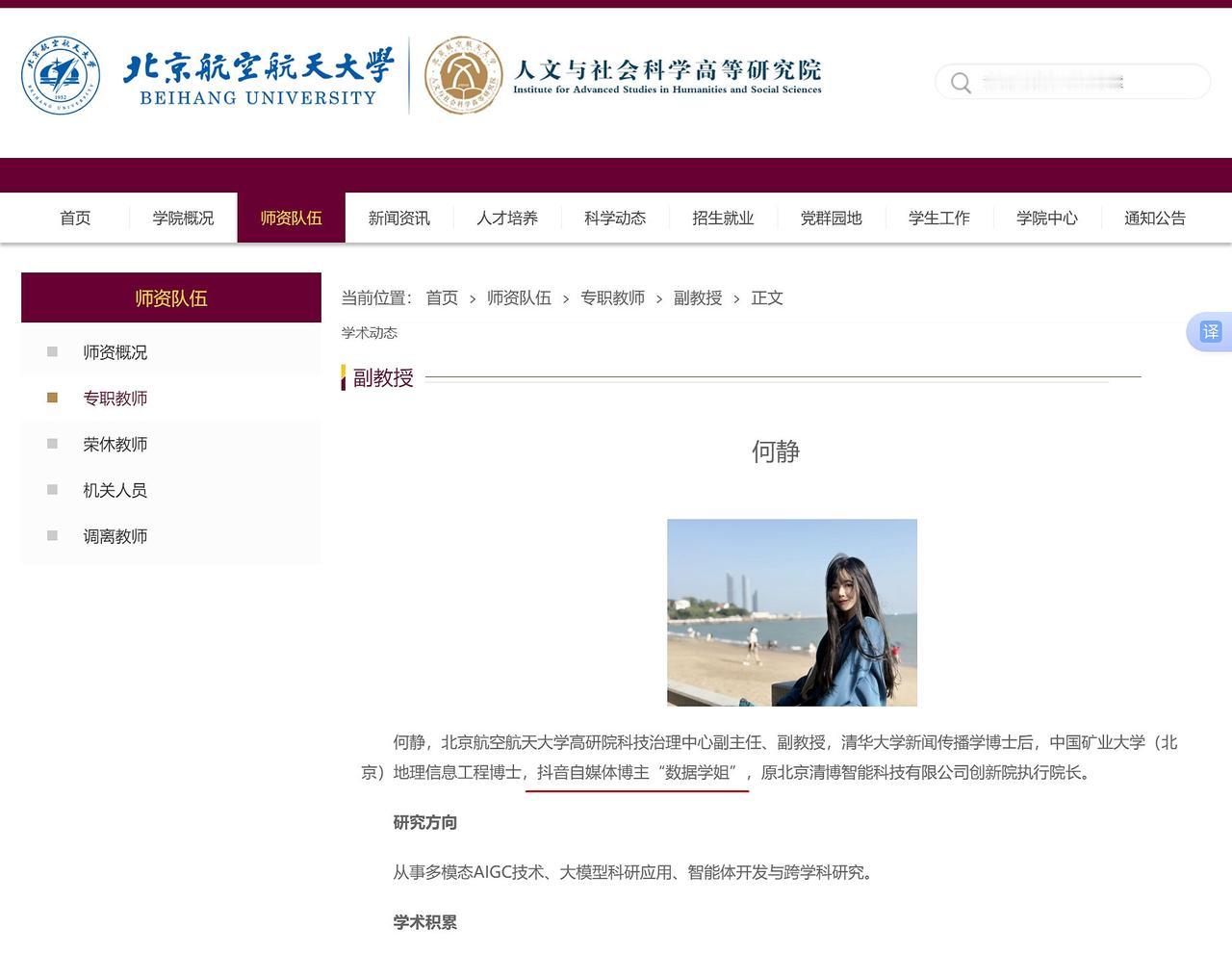
Task: Click the highlighted bullet beside 专职教师
Action: click(x=51, y=397)
